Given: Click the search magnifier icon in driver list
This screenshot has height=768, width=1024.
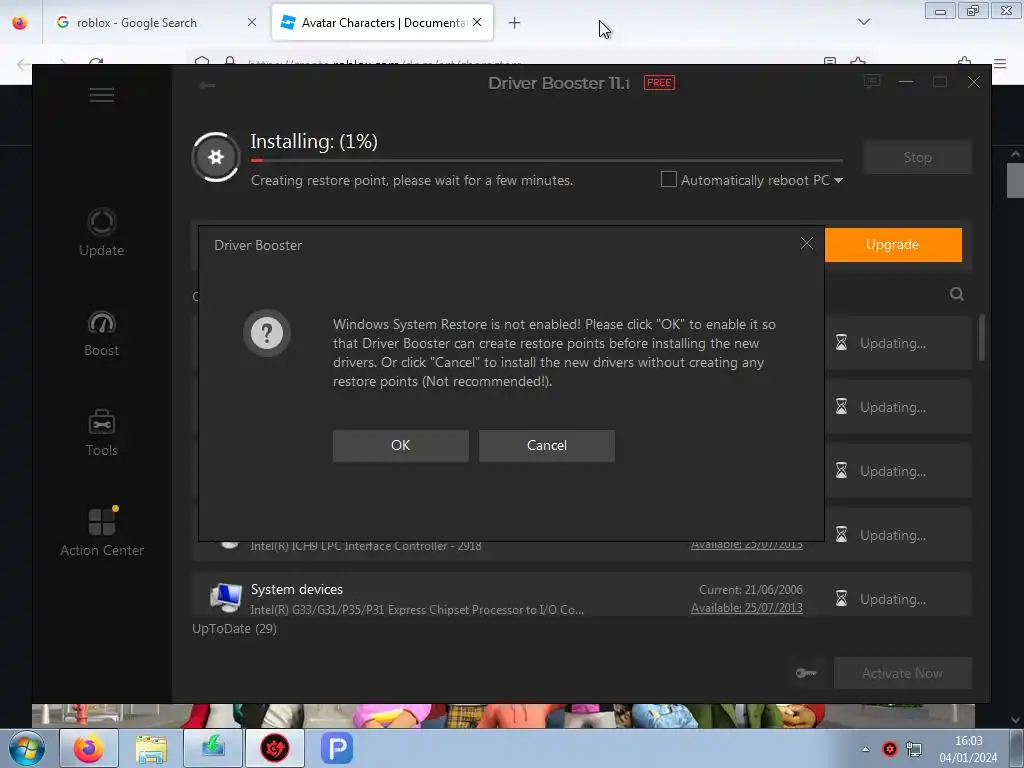Looking at the screenshot, I should tap(957, 294).
